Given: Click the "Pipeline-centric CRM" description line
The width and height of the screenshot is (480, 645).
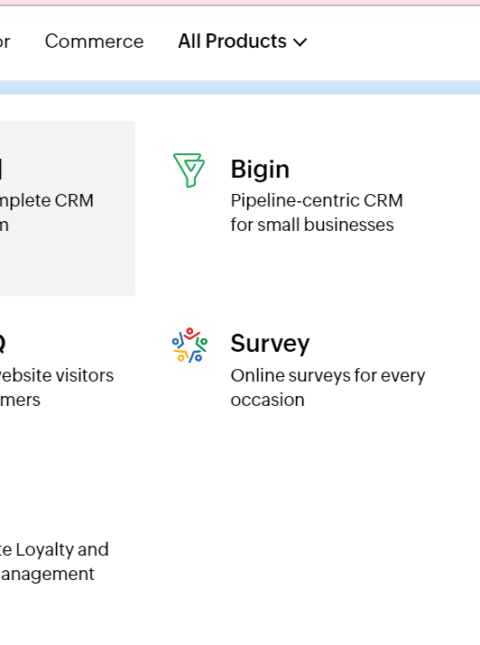Looking at the screenshot, I should point(317,201).
